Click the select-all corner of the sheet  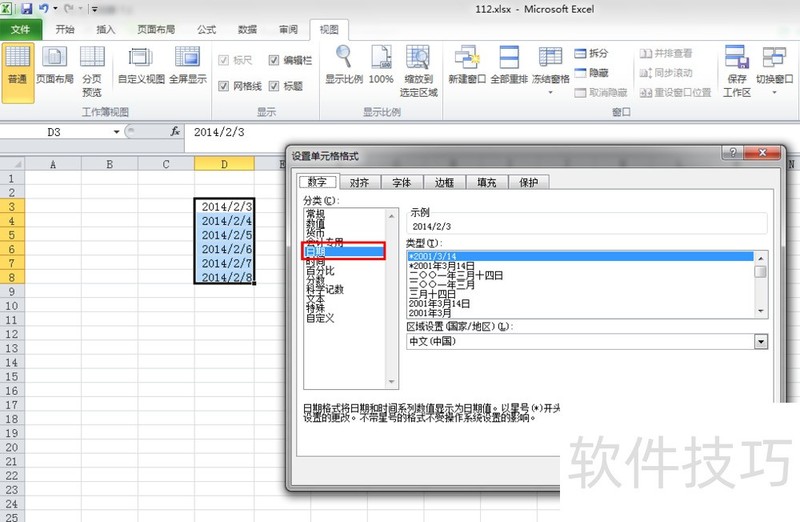pos(12,164)
